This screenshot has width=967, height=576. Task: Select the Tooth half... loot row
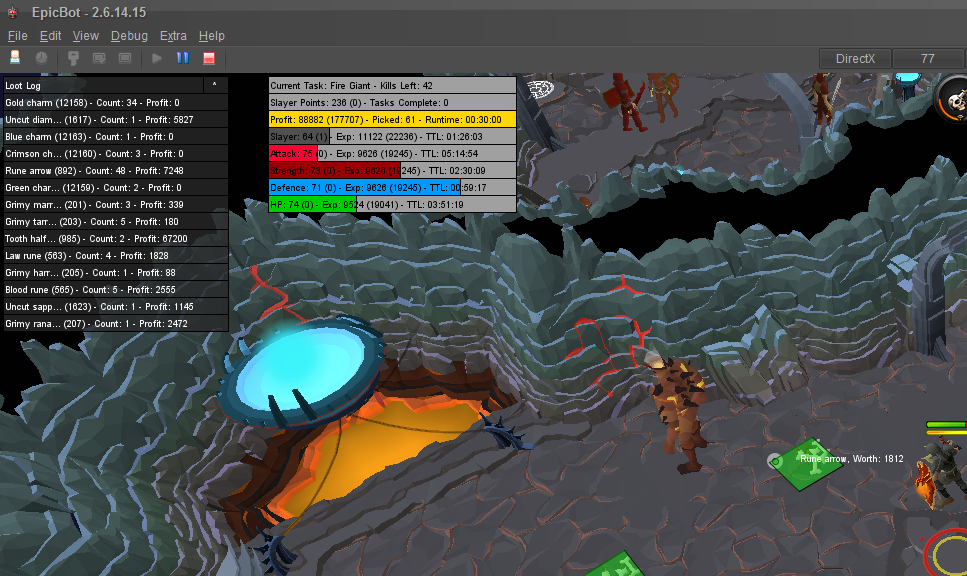tap(116, 238)
